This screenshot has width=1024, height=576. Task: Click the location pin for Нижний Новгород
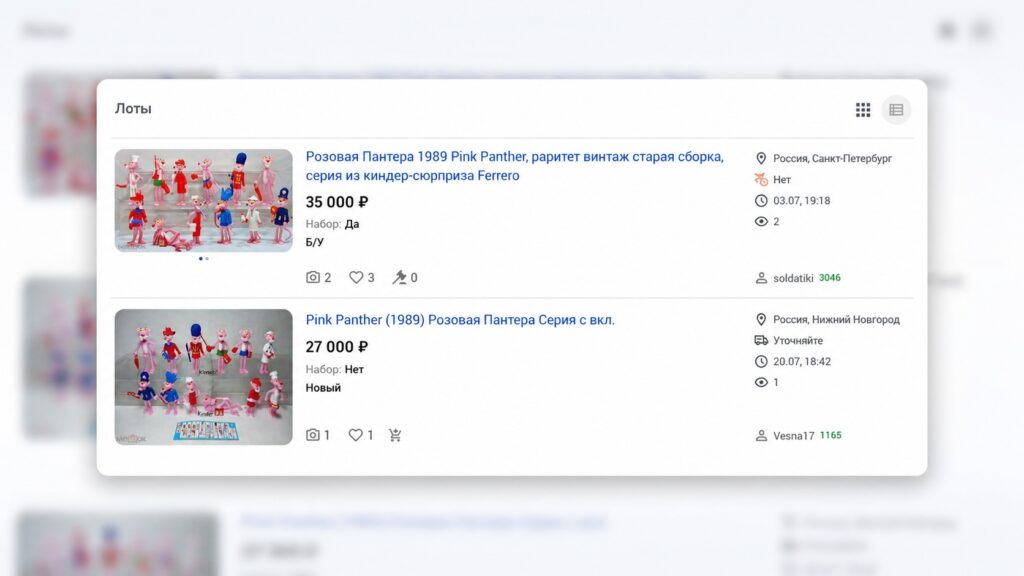point(761,319)
